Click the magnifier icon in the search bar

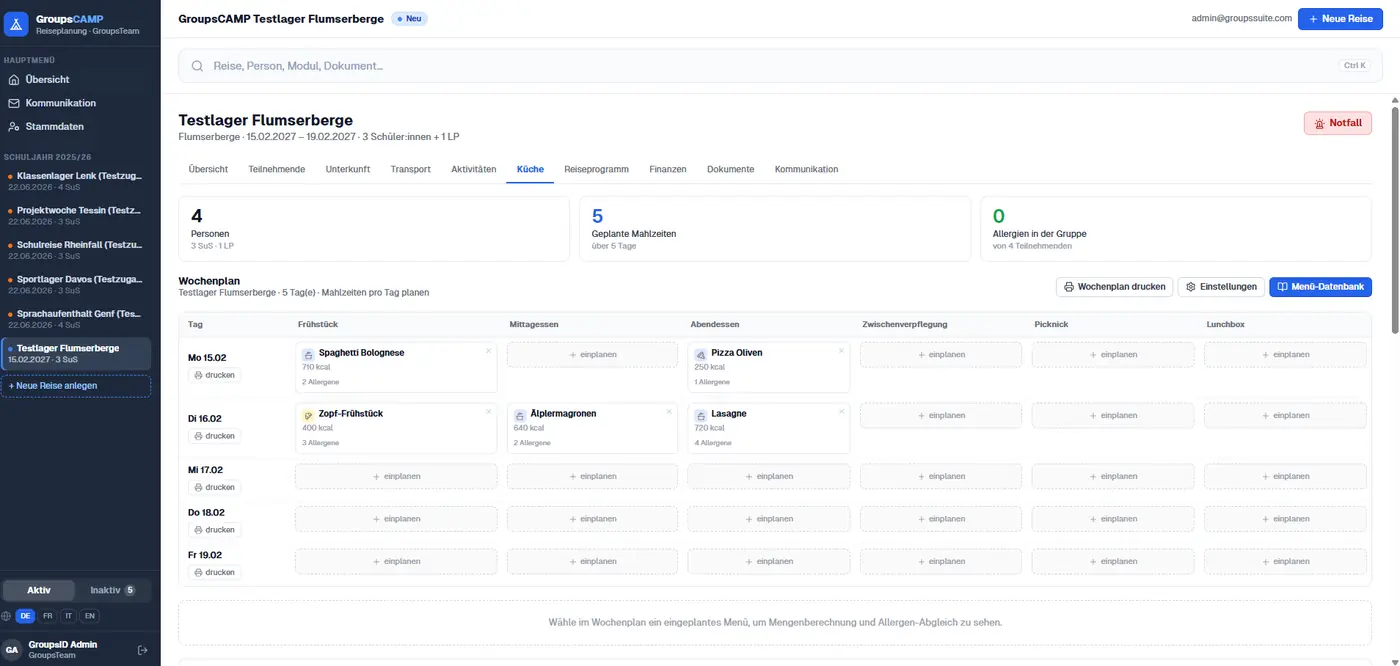point(198,66)
